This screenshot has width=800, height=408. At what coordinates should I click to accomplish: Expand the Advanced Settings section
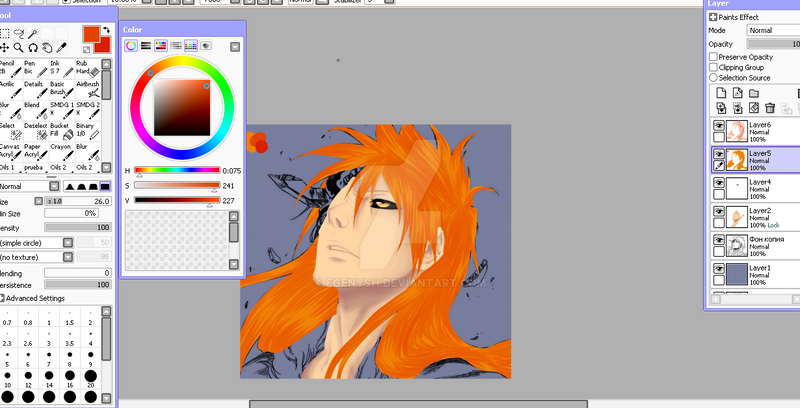point(2,298)
